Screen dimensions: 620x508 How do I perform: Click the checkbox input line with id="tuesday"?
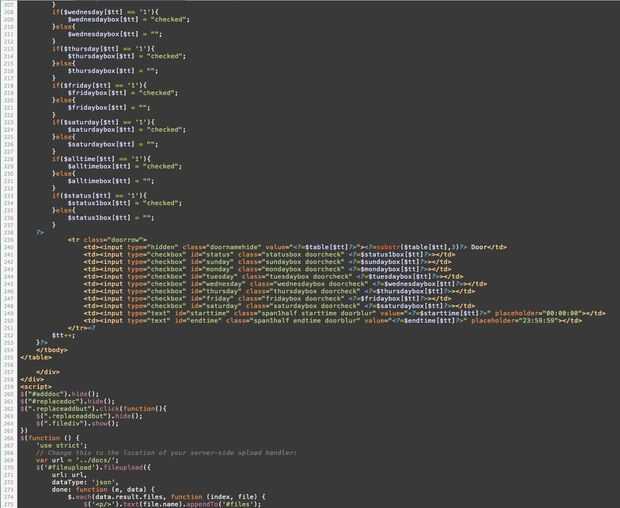click(273, 277)
